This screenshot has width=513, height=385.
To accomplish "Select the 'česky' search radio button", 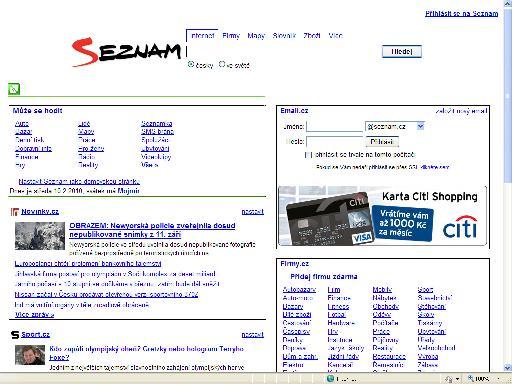I will point(191,64).
